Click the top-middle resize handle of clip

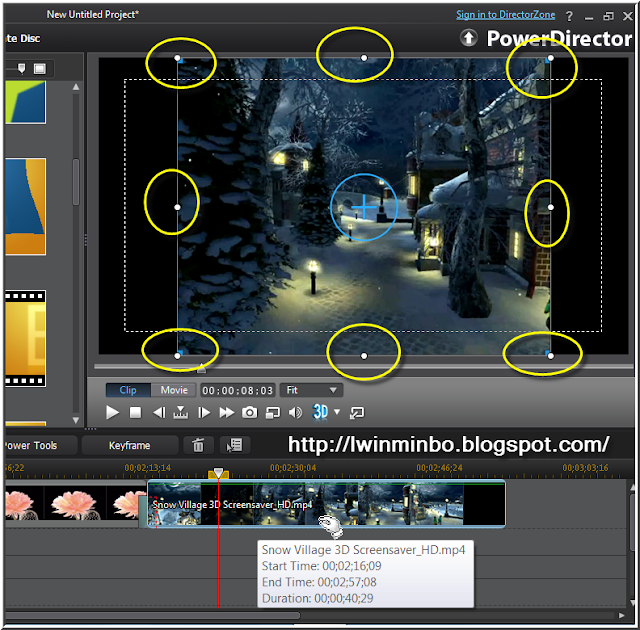[x=364, y=58]
